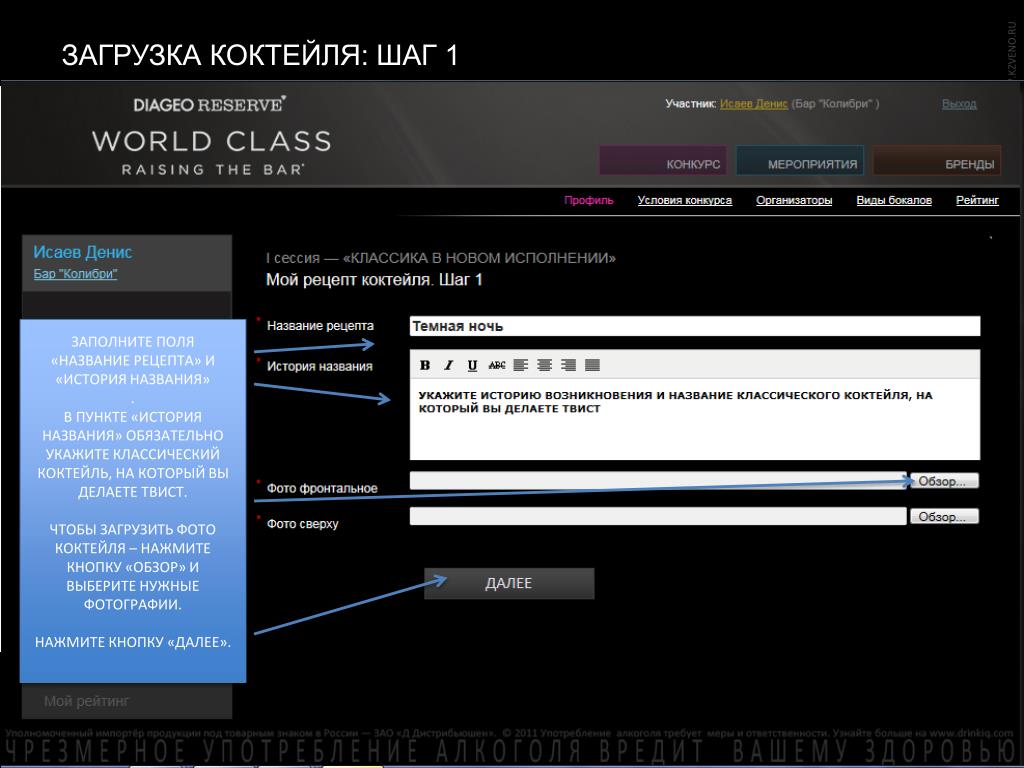Viewport: 1024px width, 768px height.
Task: Open the Бар "Колибри" sidebar link
Action: pos(75,274)
